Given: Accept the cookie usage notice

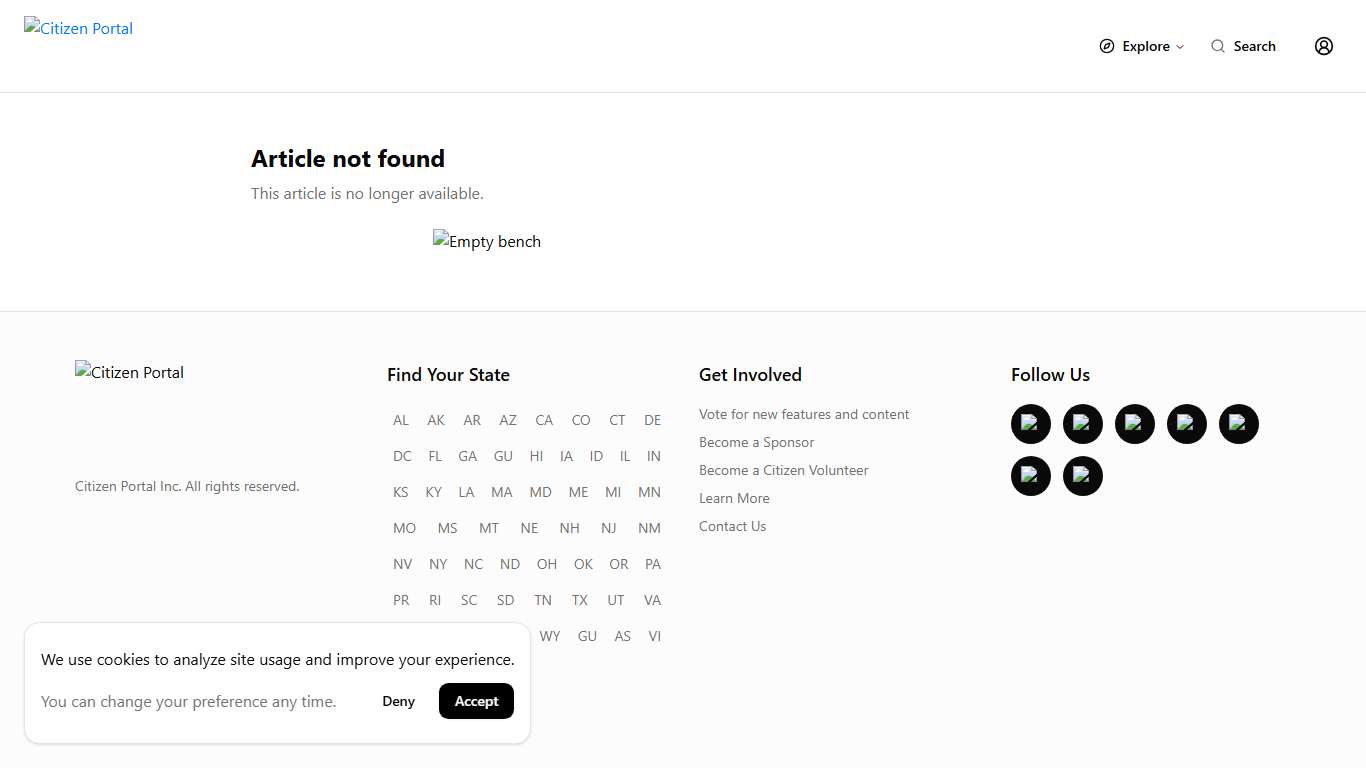Looking at the screenshot, I should (476, 701).
